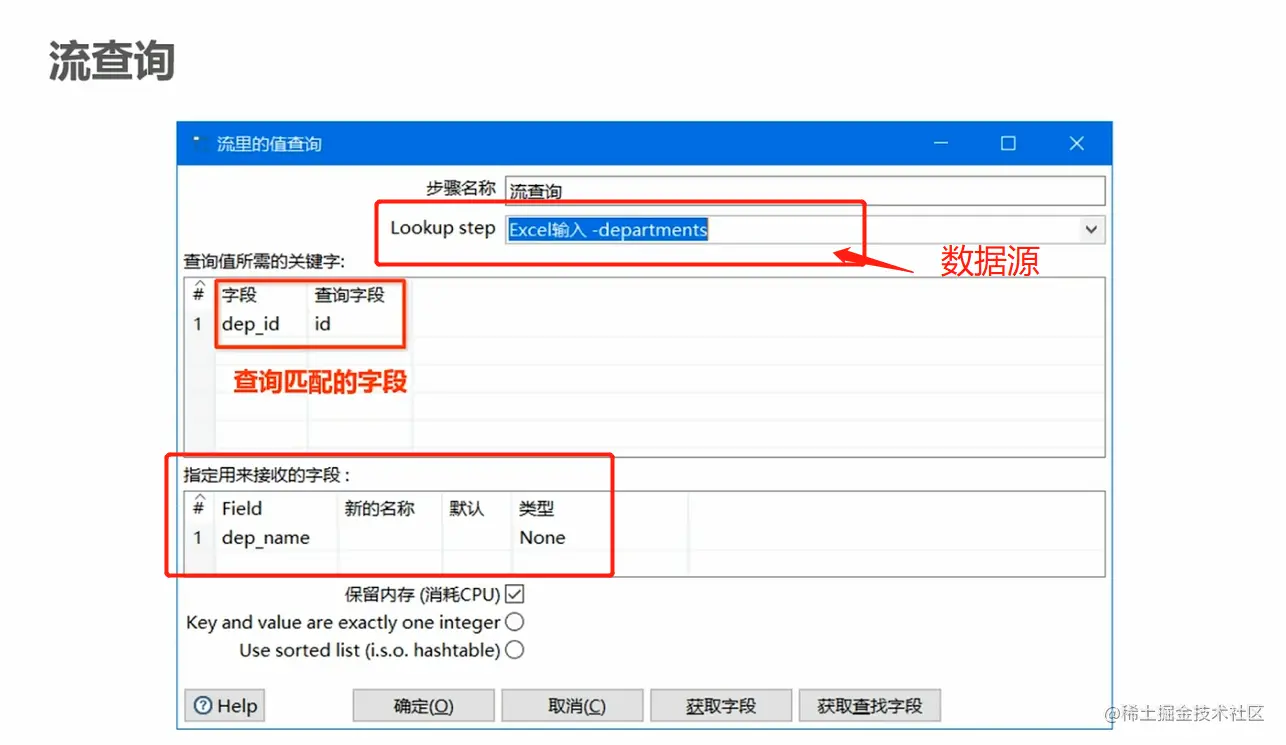Close the 流里的值查询 dialog
Image resolution: width=1286 pixels, height=745 pixels.
tap(1077, 143)
